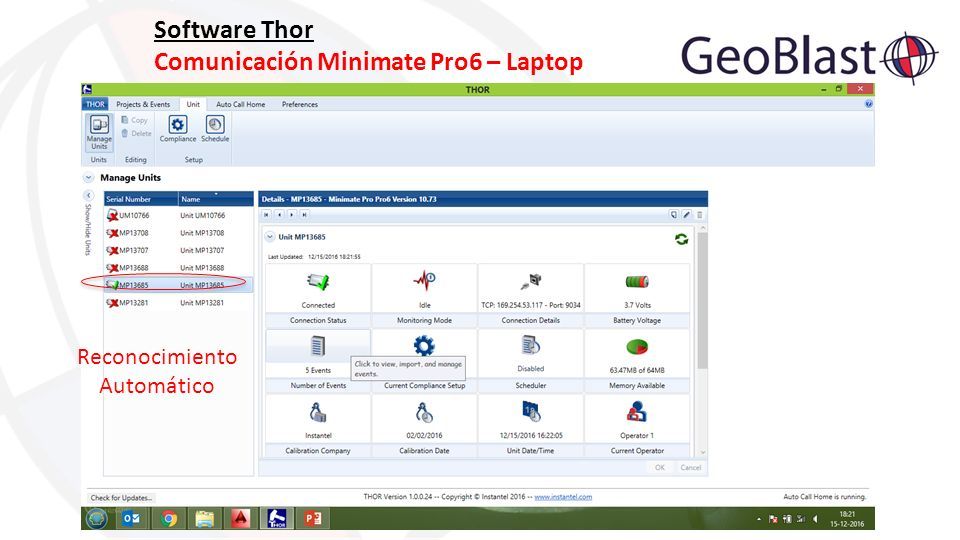Select connected unit MP13685 row
This screenshot has height=540, width=960.
pyautogui.click(x=178, y=285)
